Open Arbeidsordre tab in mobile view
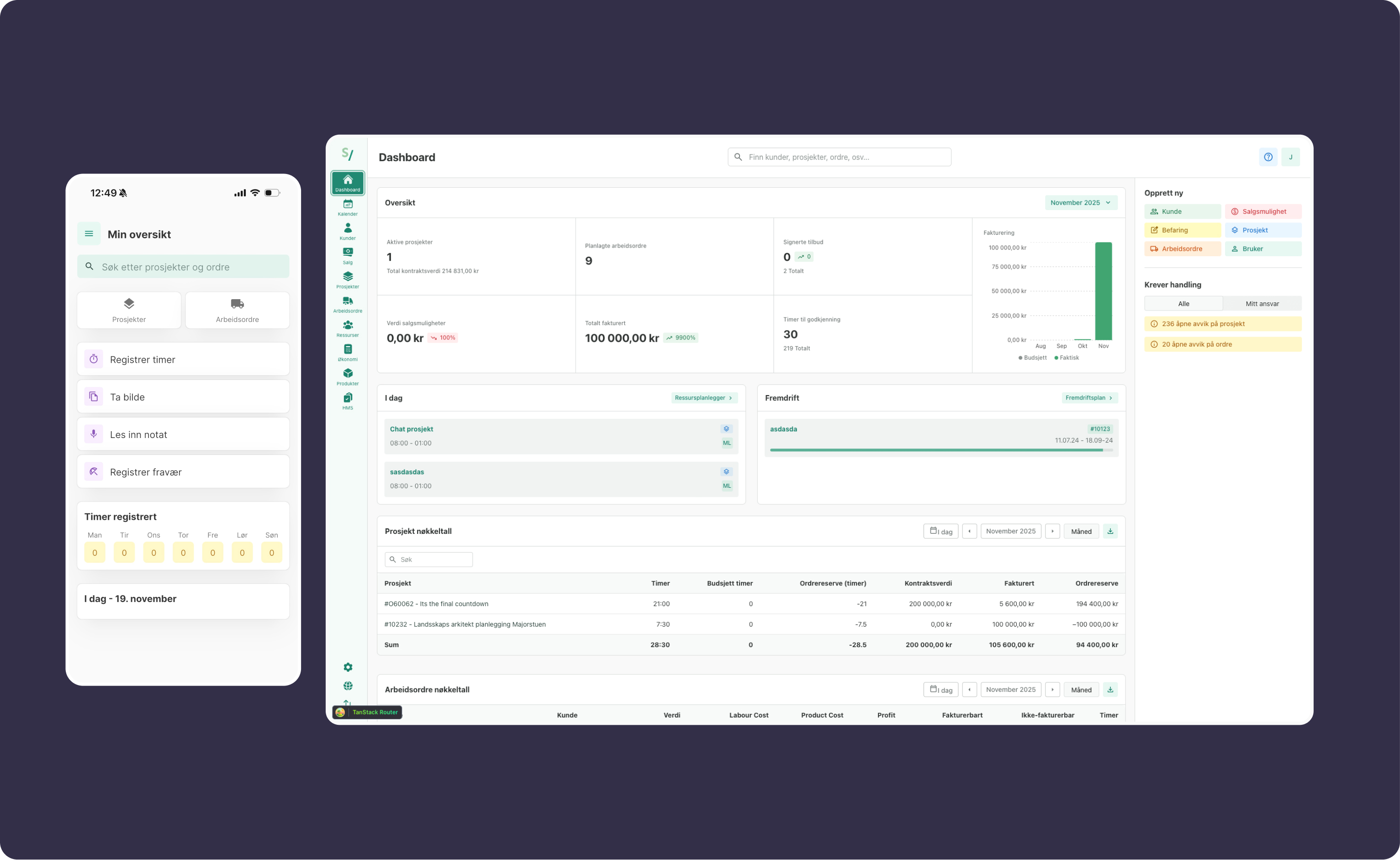This screenshot has width=1400, height=860. pyautogui.click(x=237, y=310)
